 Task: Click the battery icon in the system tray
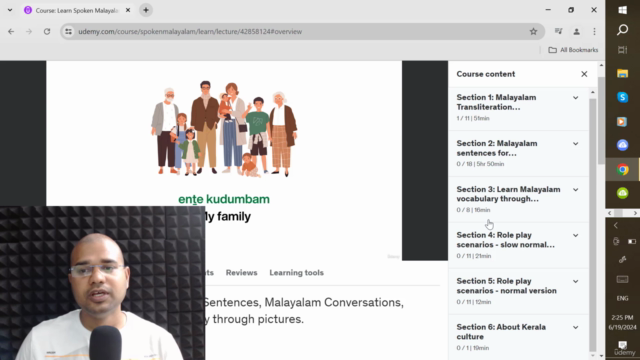[x=631, y=241]
